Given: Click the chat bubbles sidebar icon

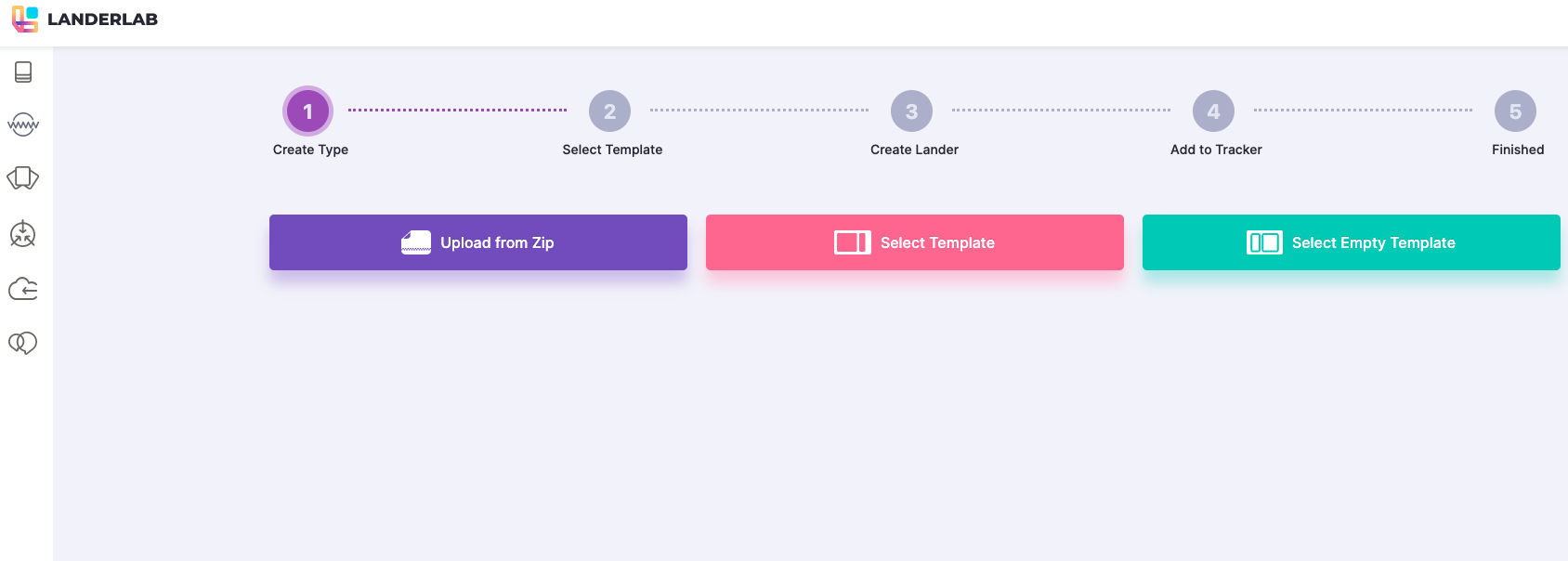Looking at the screenshot, I should pos(23,344).
